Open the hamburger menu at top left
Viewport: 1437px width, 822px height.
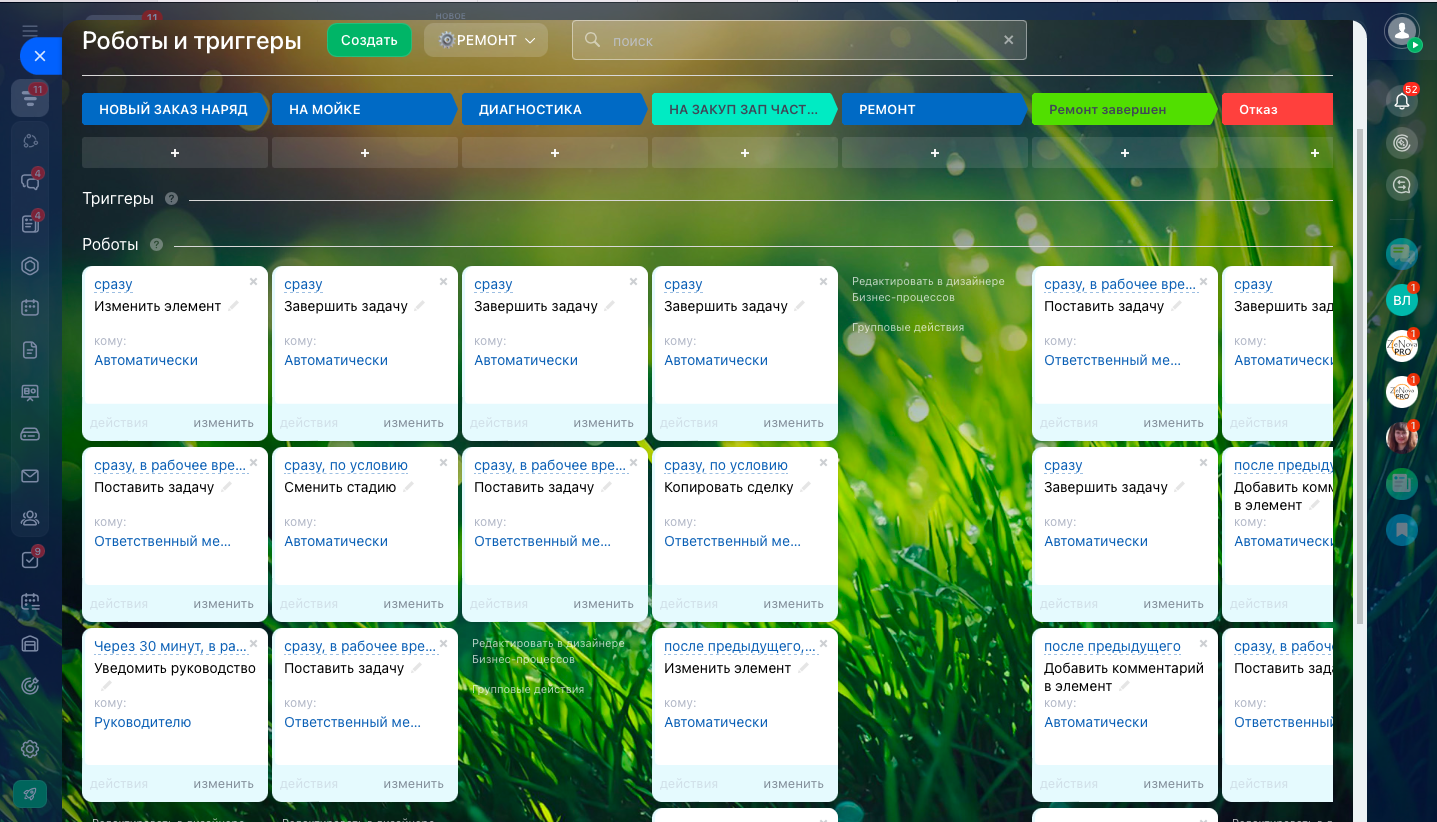click(30, 31)
